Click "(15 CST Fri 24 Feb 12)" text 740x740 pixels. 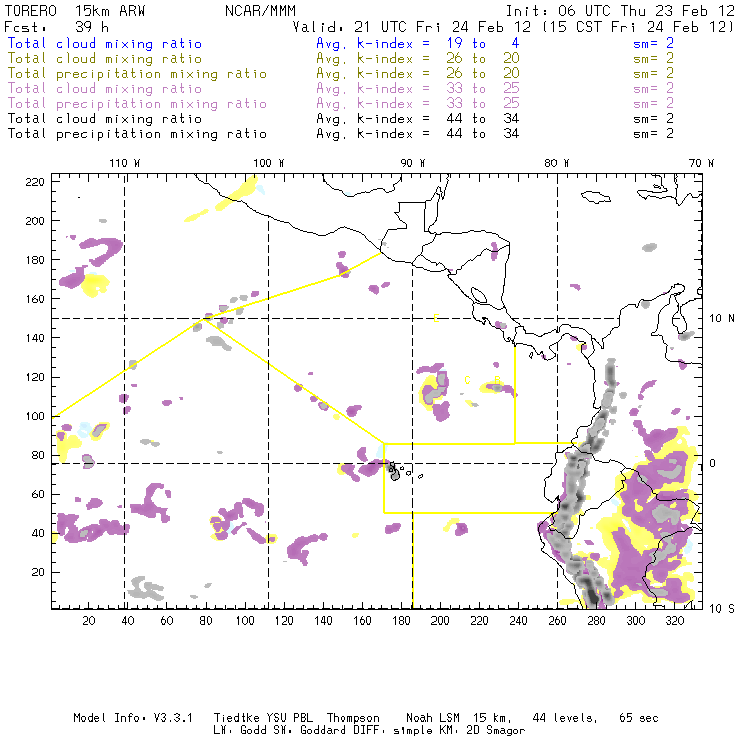(x=639, y=27)
